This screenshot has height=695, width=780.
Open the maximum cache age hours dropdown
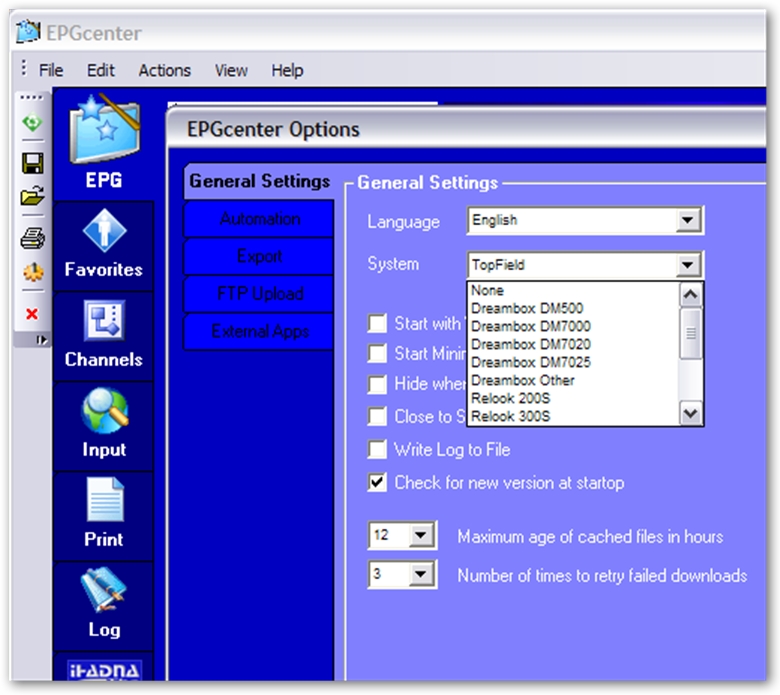coord(422,537)
